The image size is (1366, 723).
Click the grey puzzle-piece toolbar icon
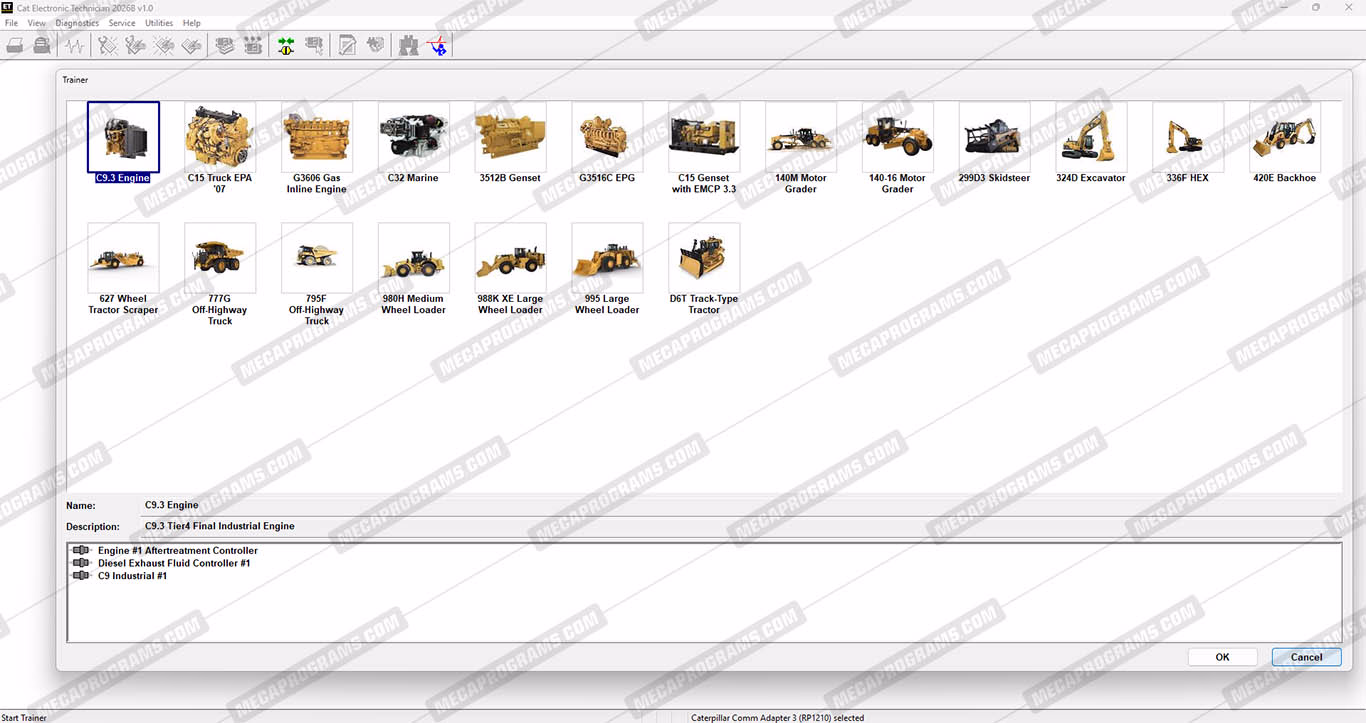(x=375, y=45)
